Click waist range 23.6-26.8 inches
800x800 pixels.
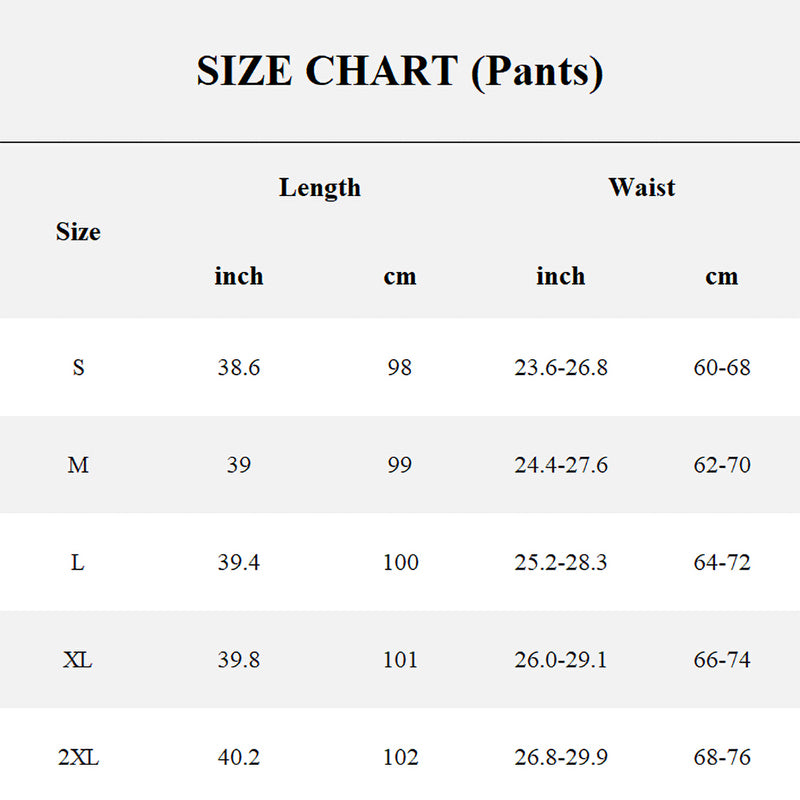click(x=560, y=368)
